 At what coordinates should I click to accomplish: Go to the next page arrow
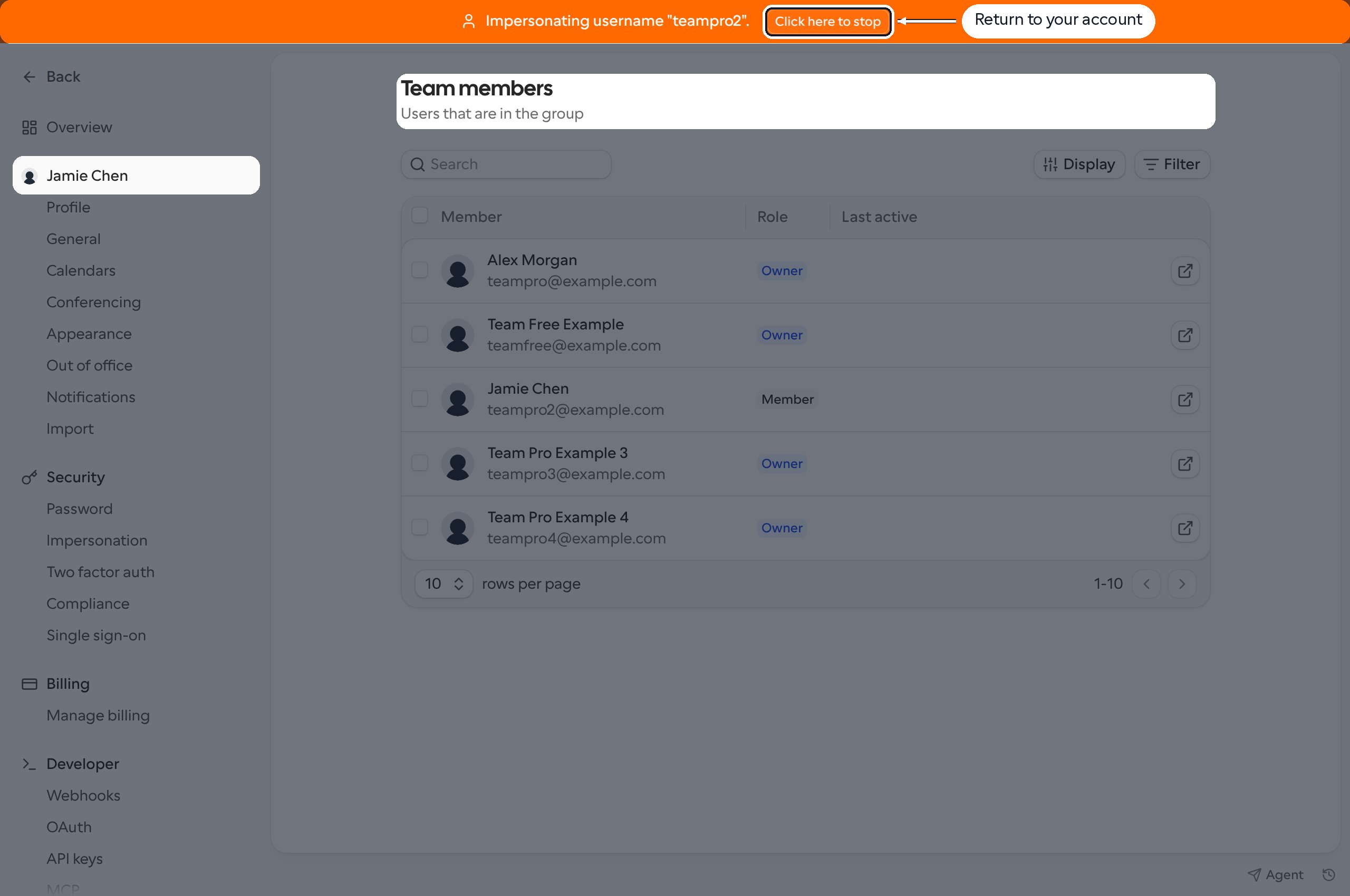coord(1182,584)
